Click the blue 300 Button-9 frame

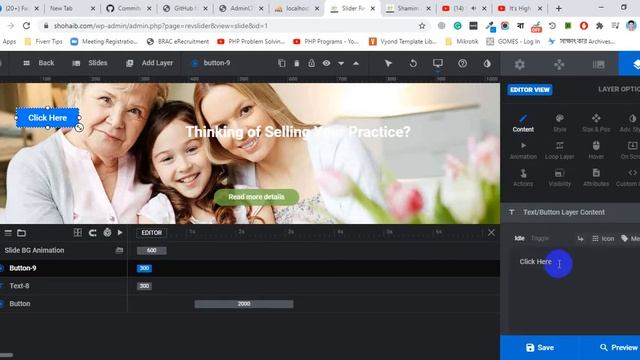[x=144, y=268]
